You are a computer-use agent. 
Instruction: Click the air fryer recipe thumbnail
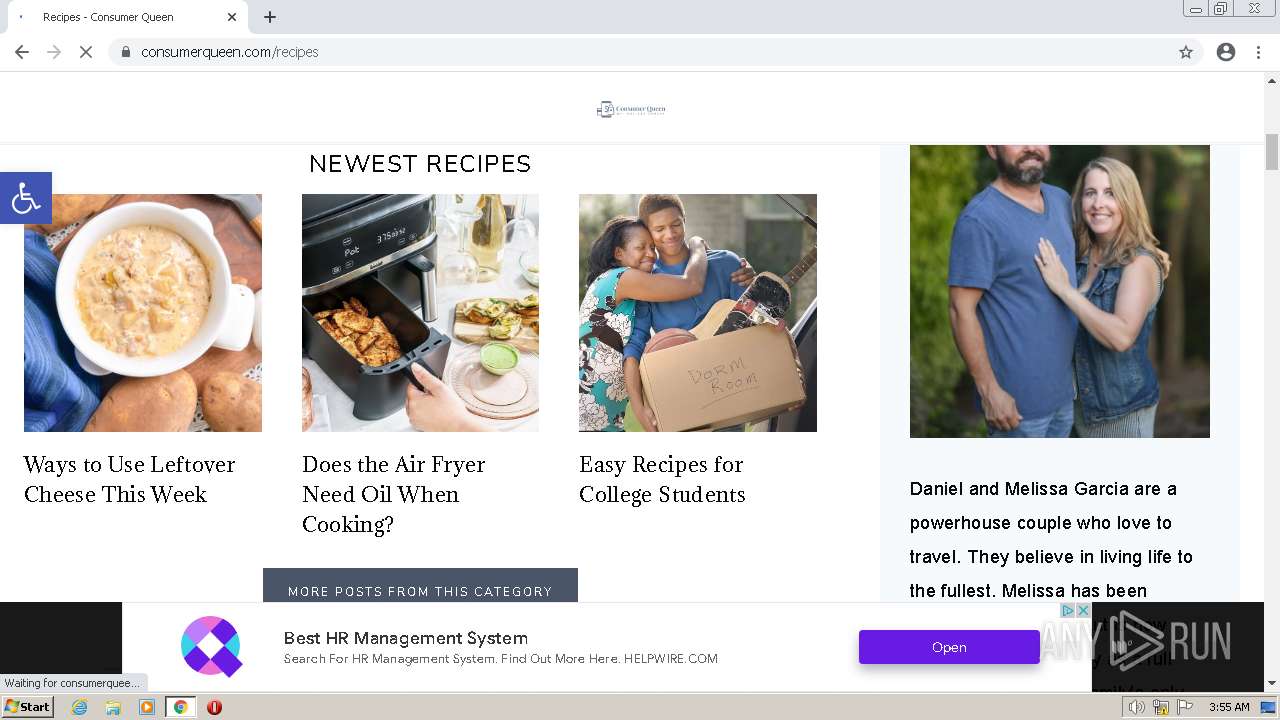pos(420,312)
